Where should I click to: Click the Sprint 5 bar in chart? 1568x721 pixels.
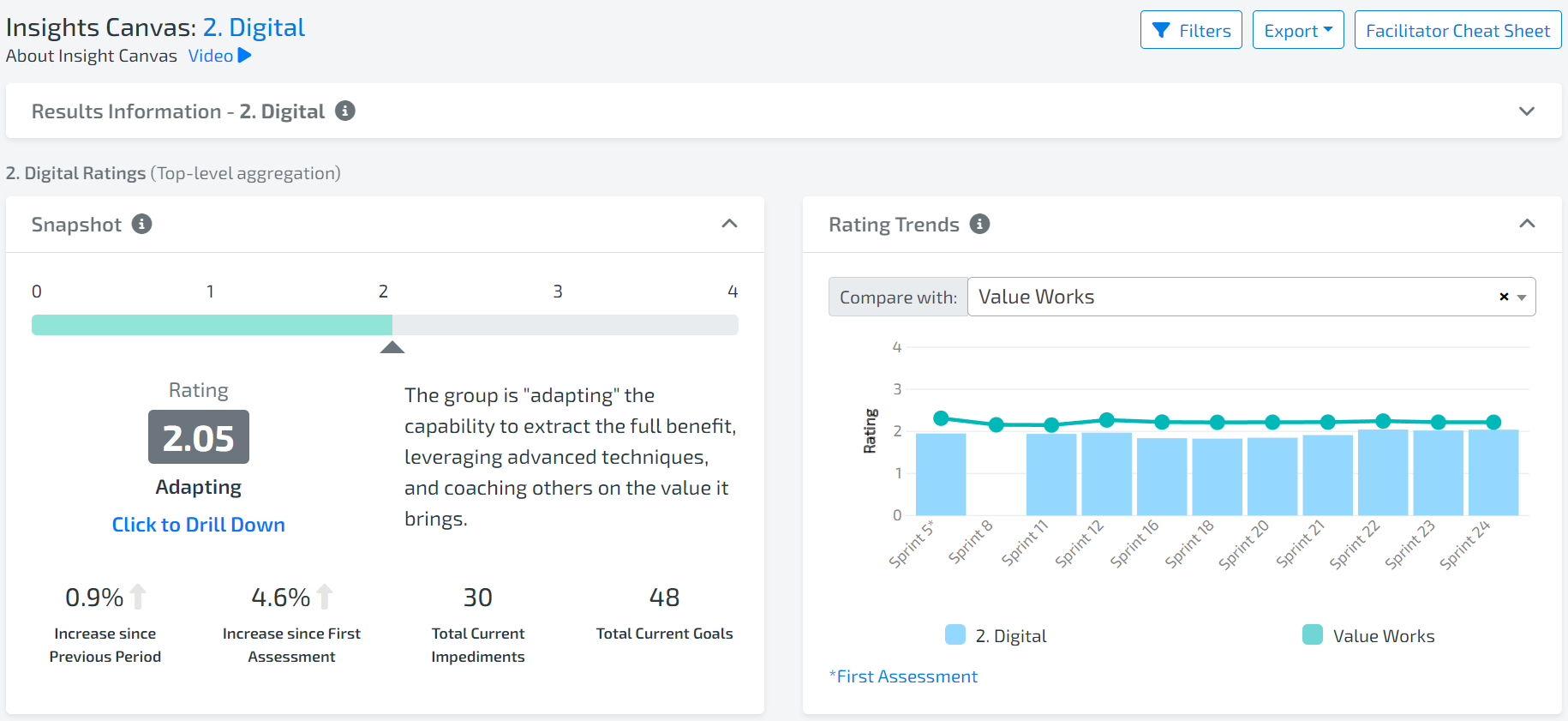click(x=941, y=474)
